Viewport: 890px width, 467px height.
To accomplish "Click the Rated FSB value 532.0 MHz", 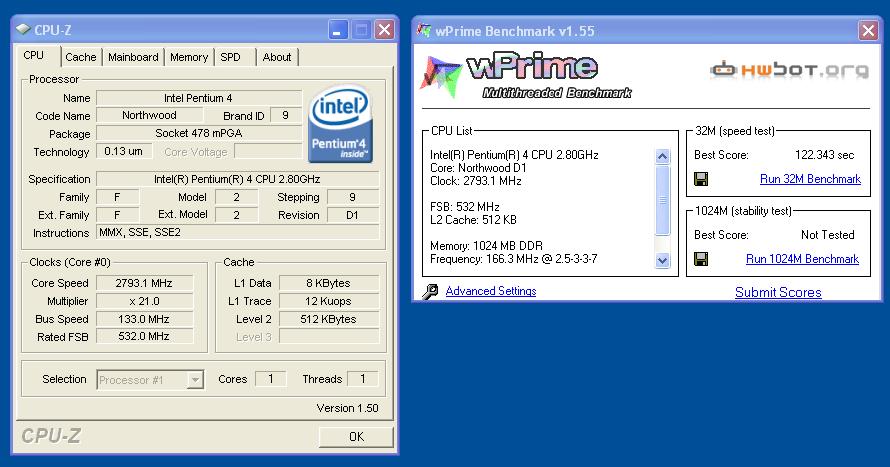I will click(x=144, y=336).
